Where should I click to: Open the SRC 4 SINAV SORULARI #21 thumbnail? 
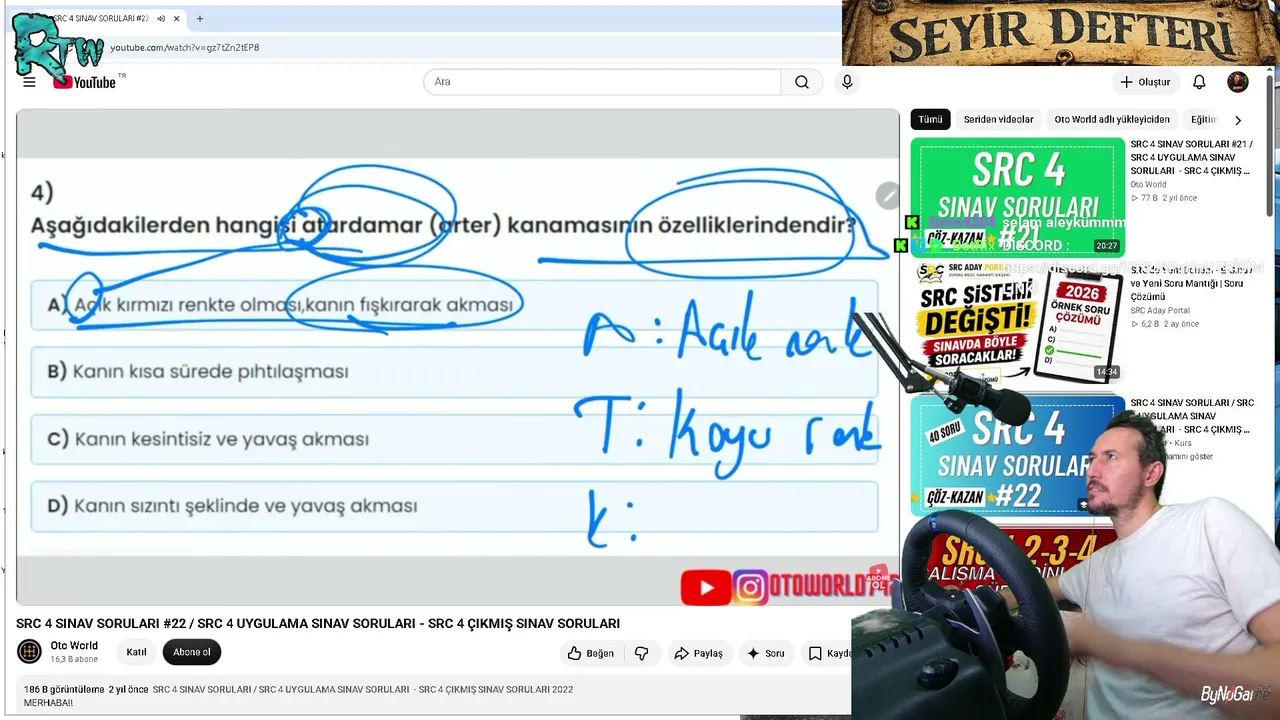click(x=1017, y=197)
